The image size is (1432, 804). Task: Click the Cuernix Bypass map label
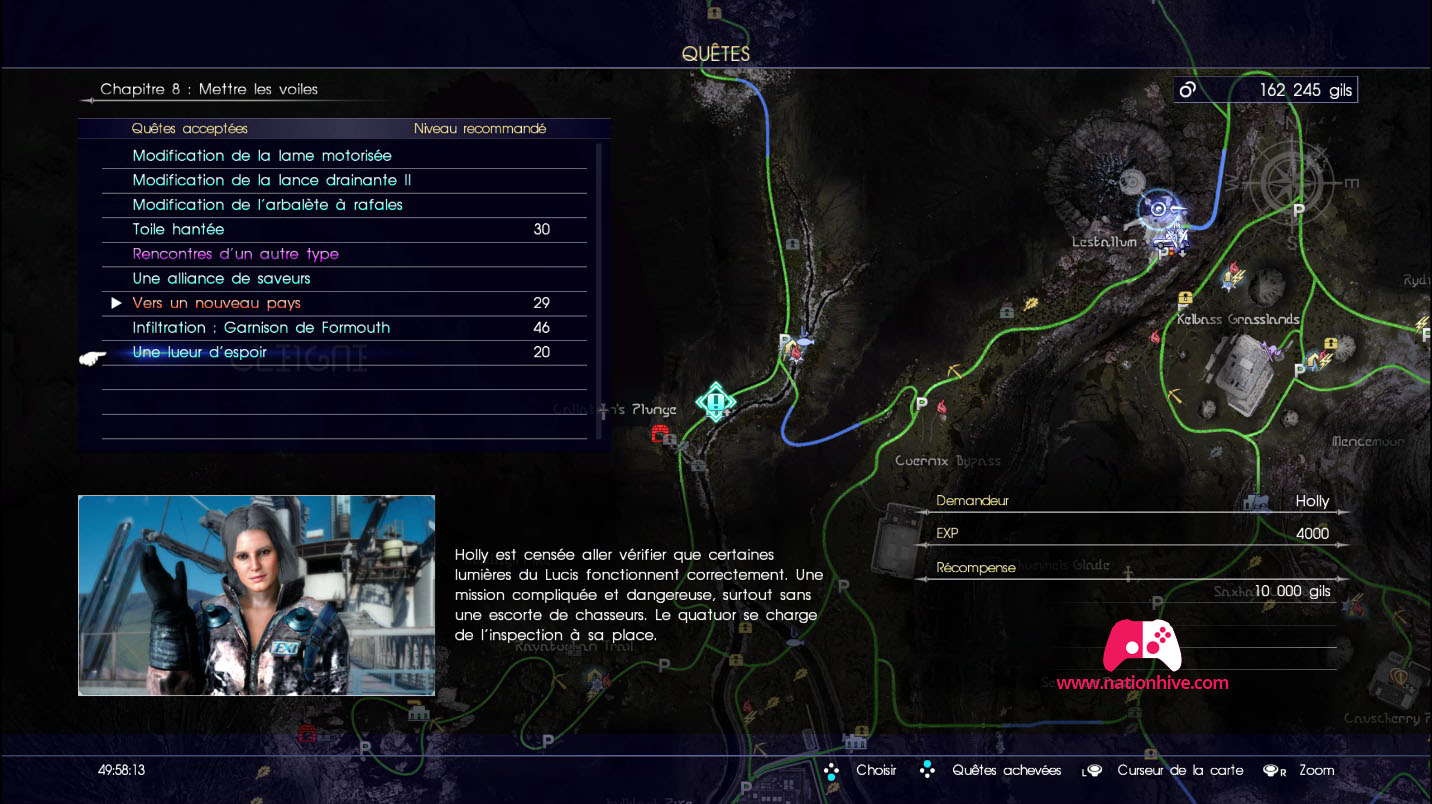coord(947,461)
